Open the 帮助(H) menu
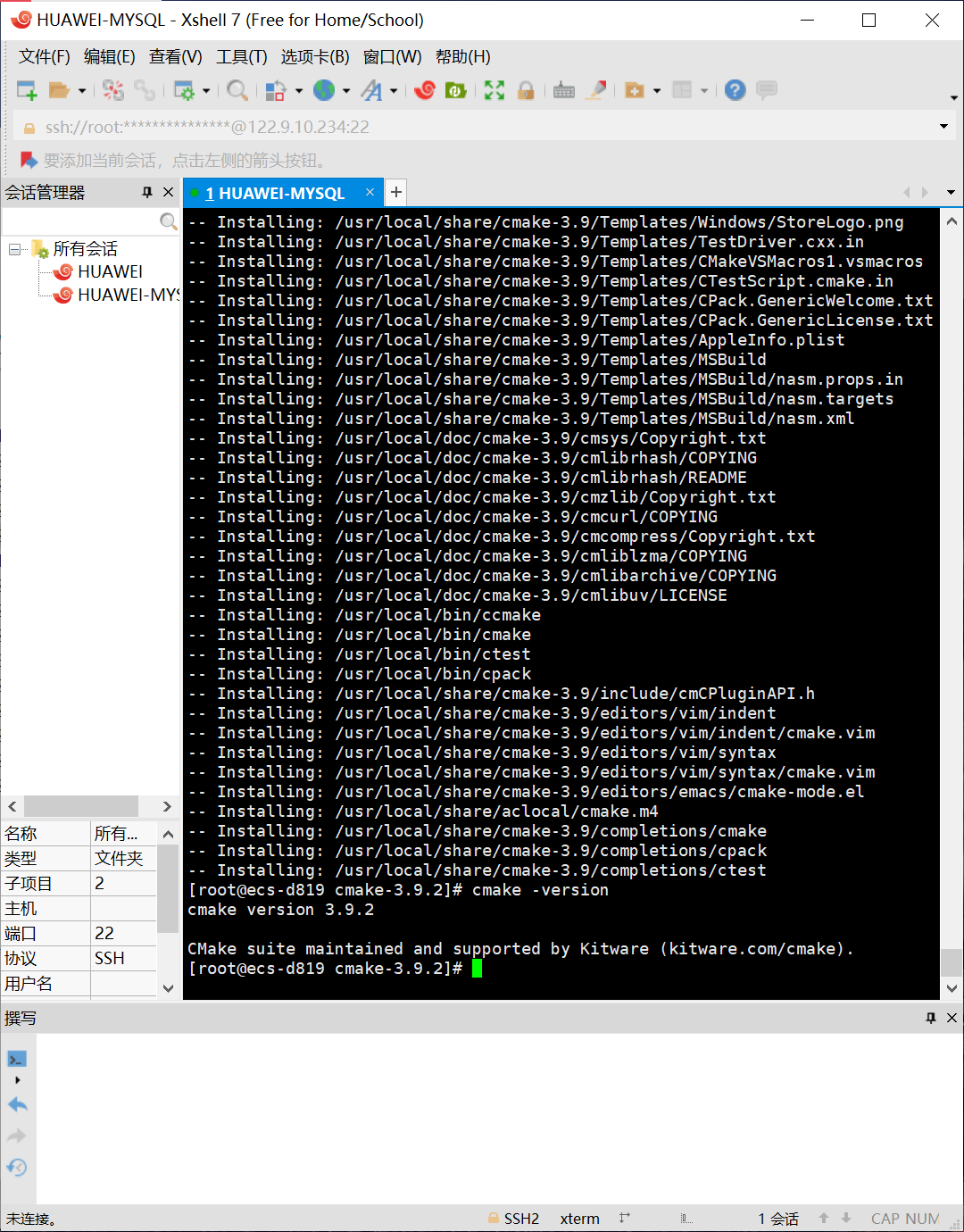Screen dimensions: 964x1232 click(x=463, y=56)
